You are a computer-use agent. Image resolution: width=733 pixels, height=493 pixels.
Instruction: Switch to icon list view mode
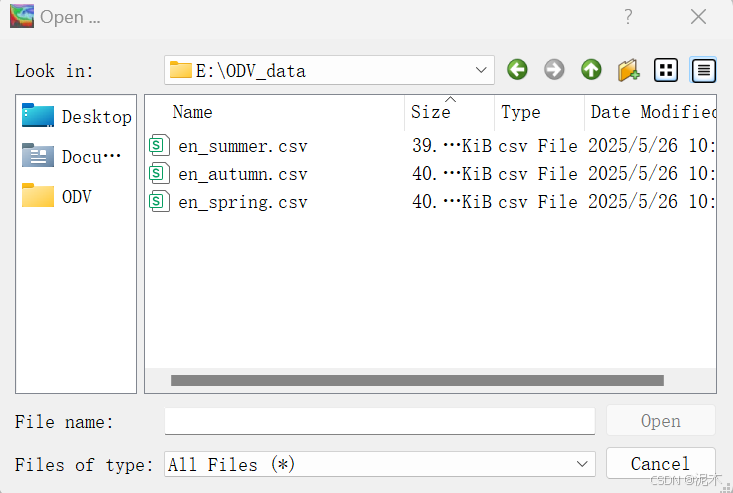666,70
